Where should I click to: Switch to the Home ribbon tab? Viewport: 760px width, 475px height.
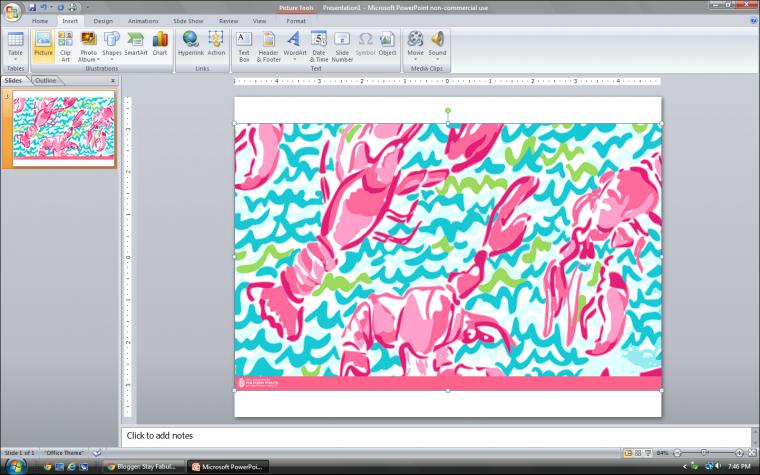(40, 21)
